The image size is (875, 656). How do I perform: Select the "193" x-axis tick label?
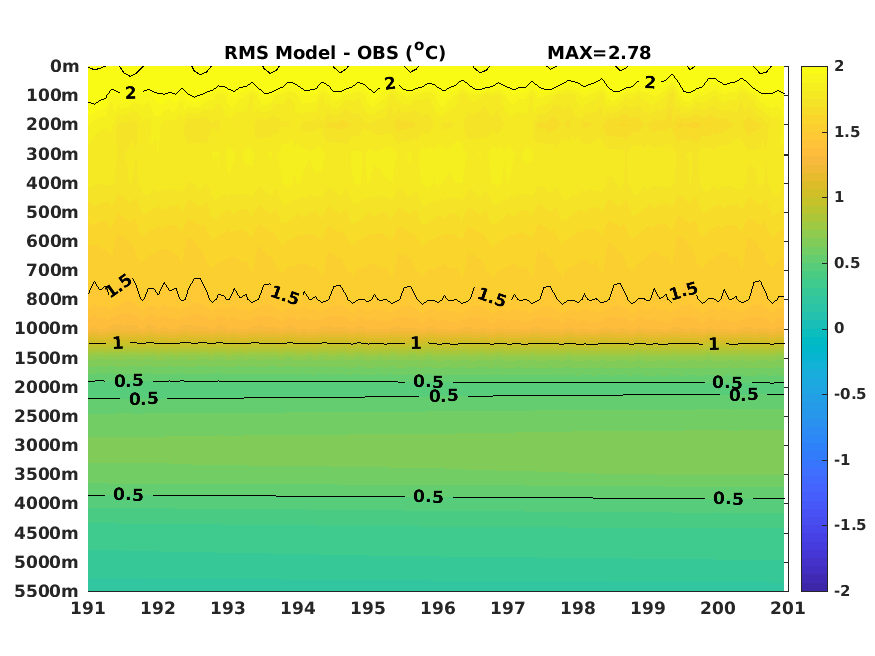[228, 608]
